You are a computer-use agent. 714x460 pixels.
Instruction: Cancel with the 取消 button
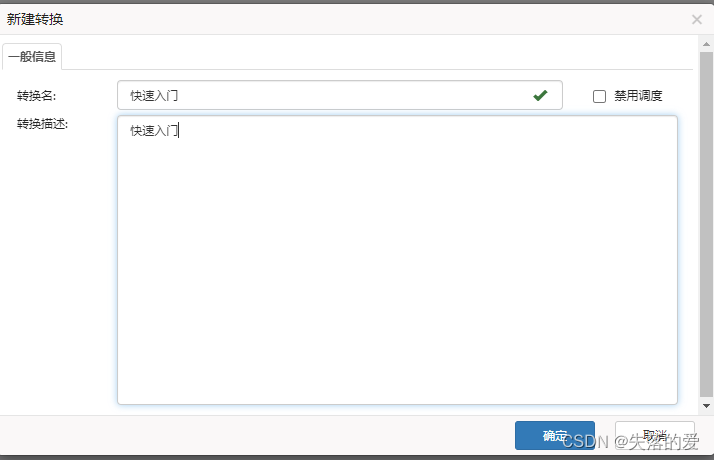[654, 435]
